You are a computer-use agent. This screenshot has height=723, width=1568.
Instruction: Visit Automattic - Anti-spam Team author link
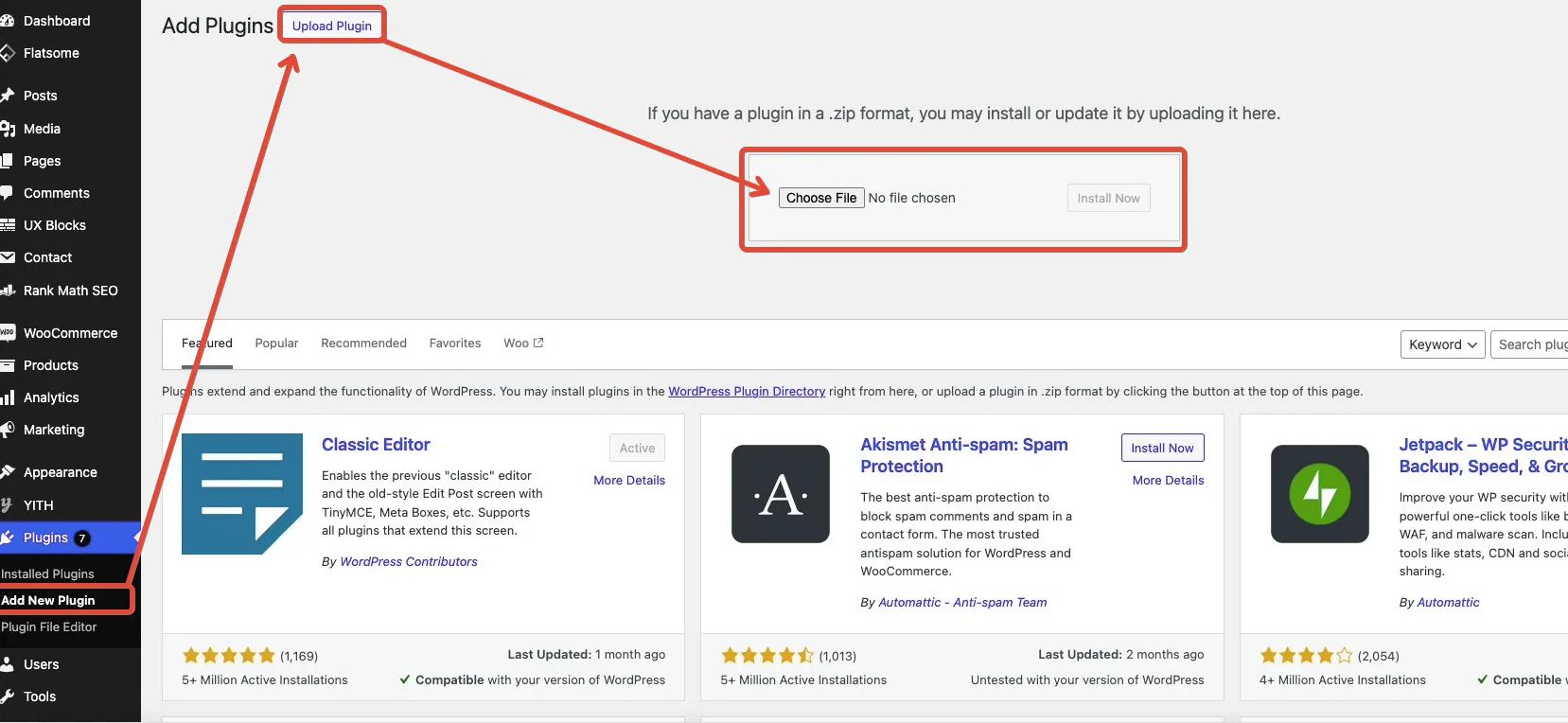coord(962,603)
